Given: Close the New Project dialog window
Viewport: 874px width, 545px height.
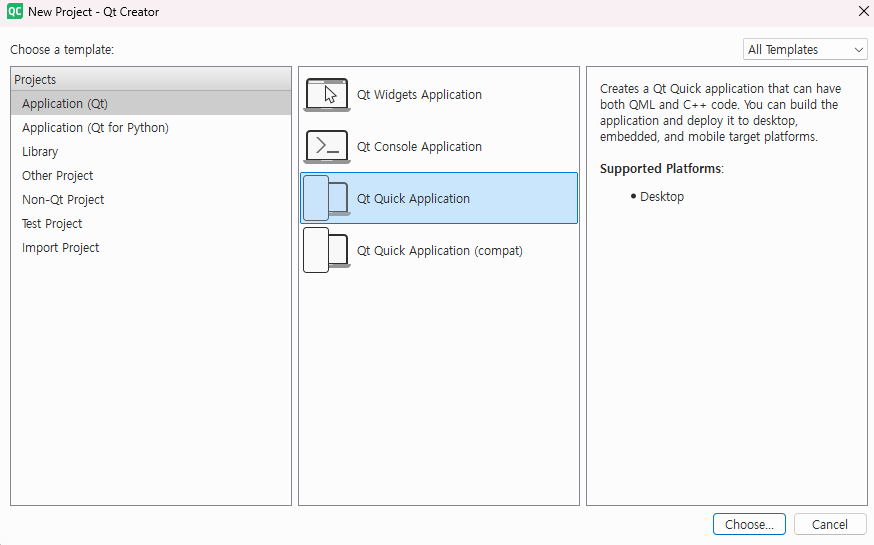Looking at the screenshot, I should (863, 12).
